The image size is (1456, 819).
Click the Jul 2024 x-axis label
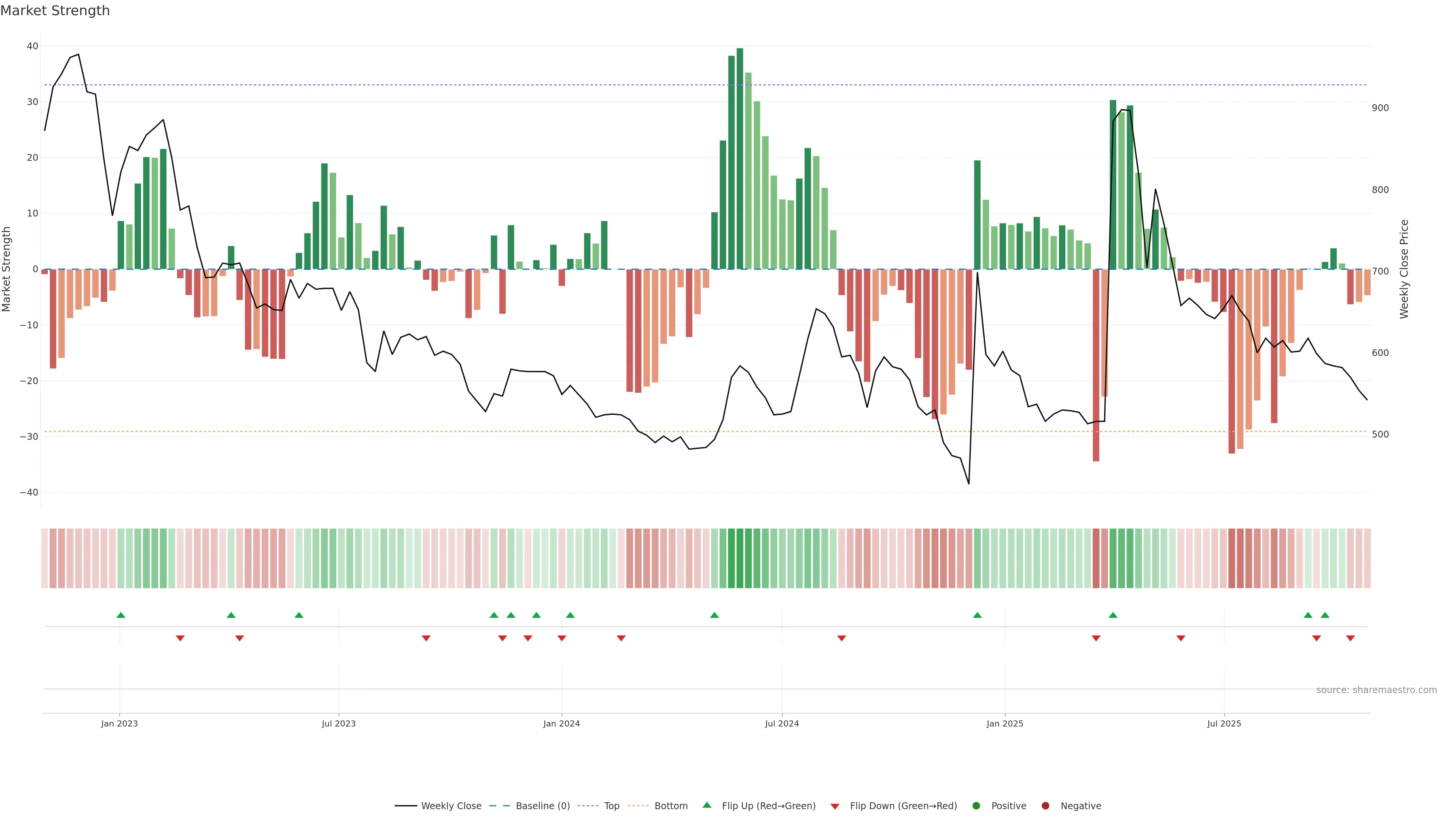pyautogui.click(x=782, y=723)
